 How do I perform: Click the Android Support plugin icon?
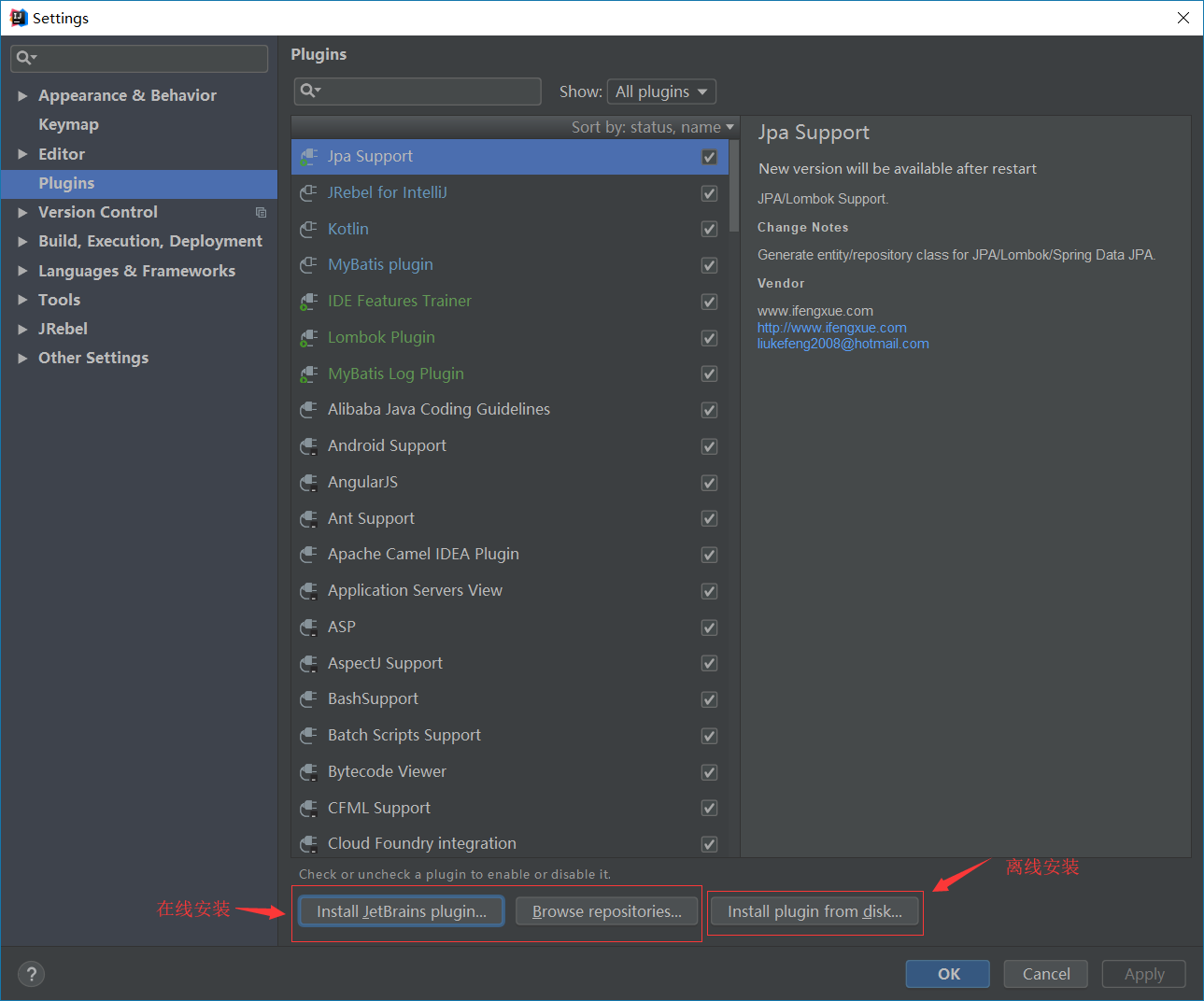tap(308, 446)
